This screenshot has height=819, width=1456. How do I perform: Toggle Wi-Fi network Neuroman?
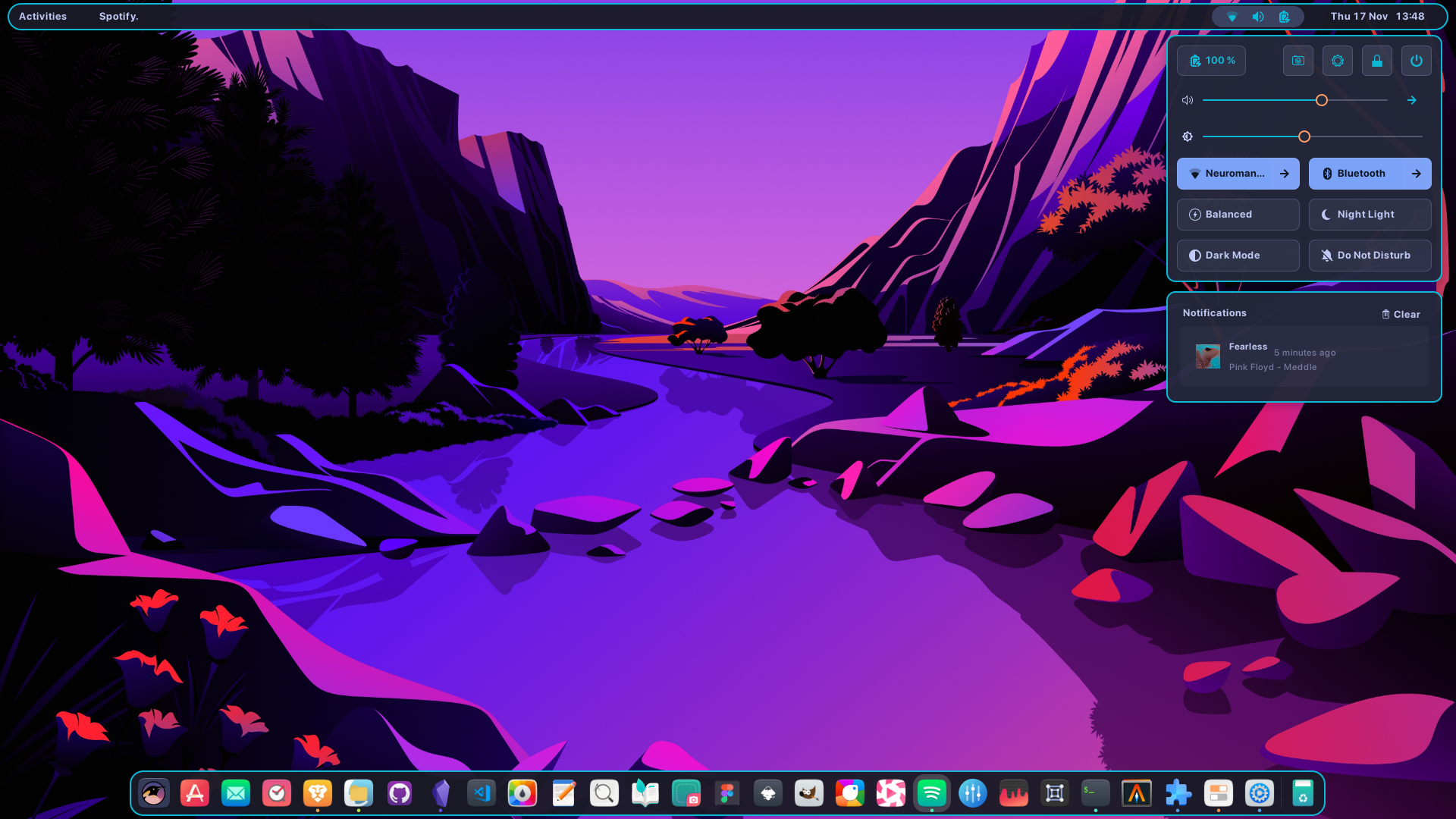click(x=1227, y=174)
